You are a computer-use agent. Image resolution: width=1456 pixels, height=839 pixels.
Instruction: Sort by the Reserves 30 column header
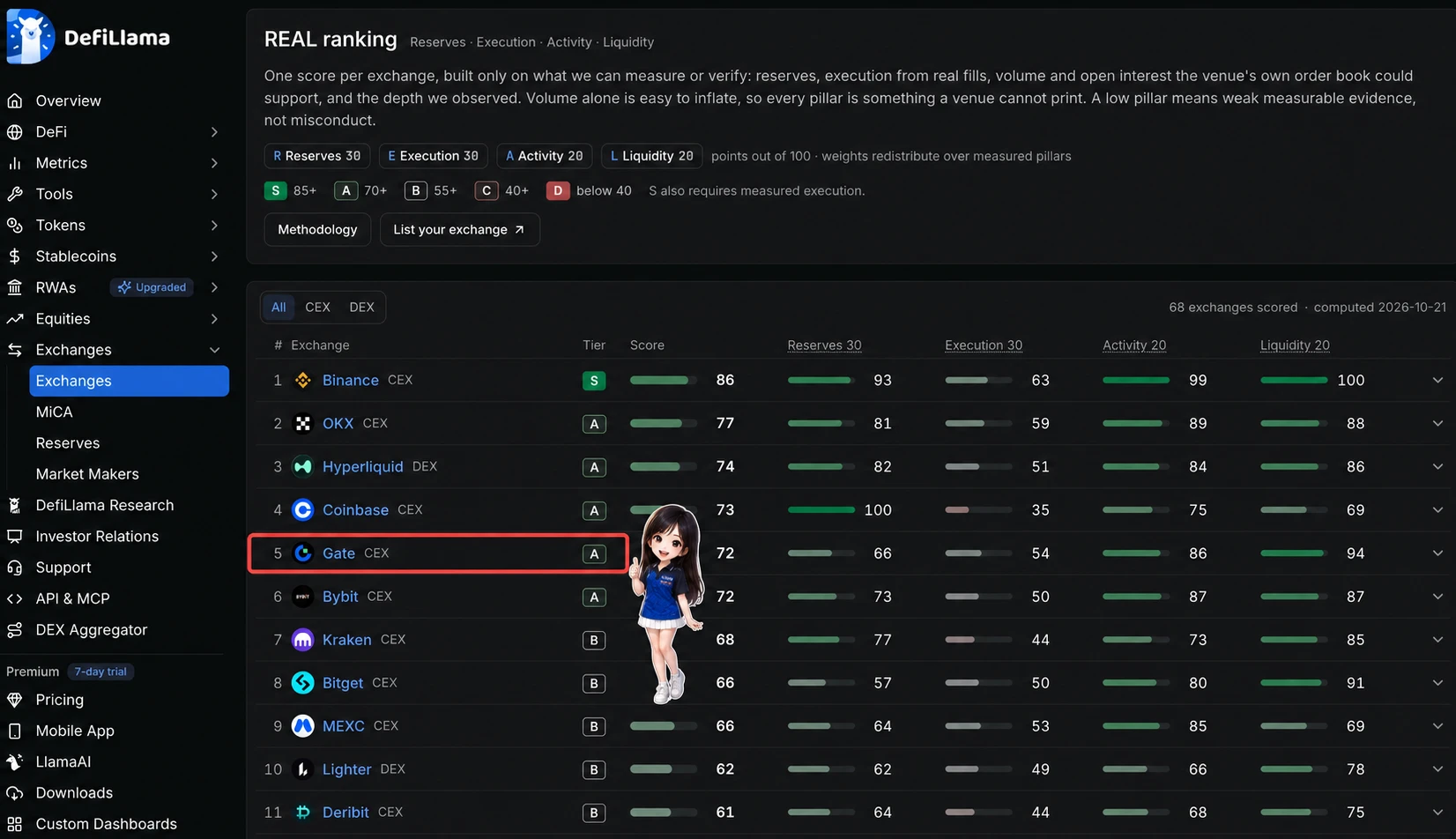pyautogui.click(x=824, y=345)
